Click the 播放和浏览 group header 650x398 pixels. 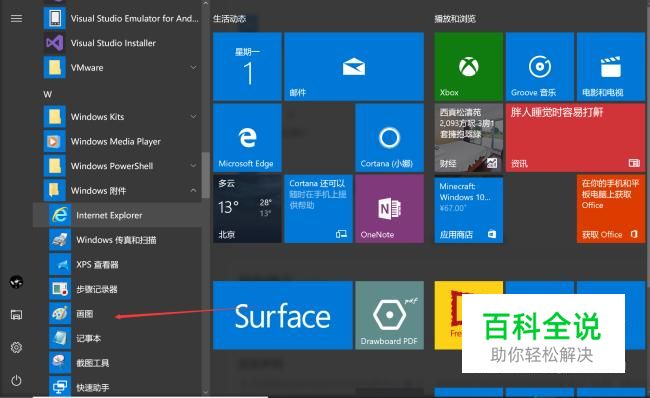click(455, 19)
